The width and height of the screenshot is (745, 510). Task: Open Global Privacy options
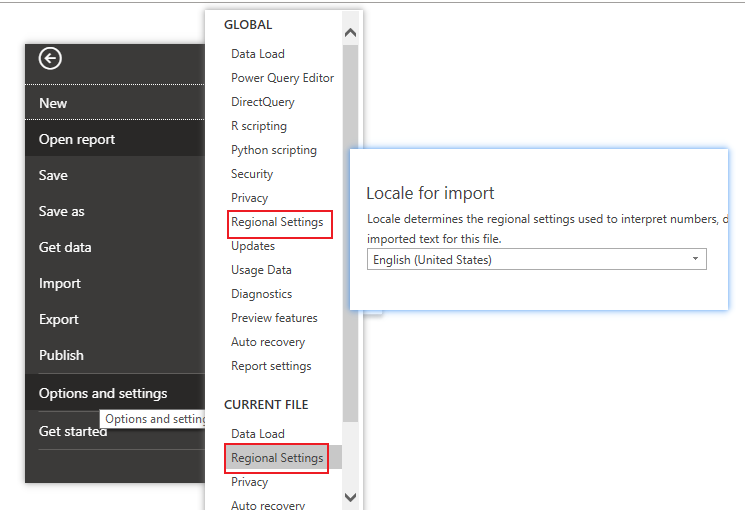pyautogui.click(x=249, y=198)
